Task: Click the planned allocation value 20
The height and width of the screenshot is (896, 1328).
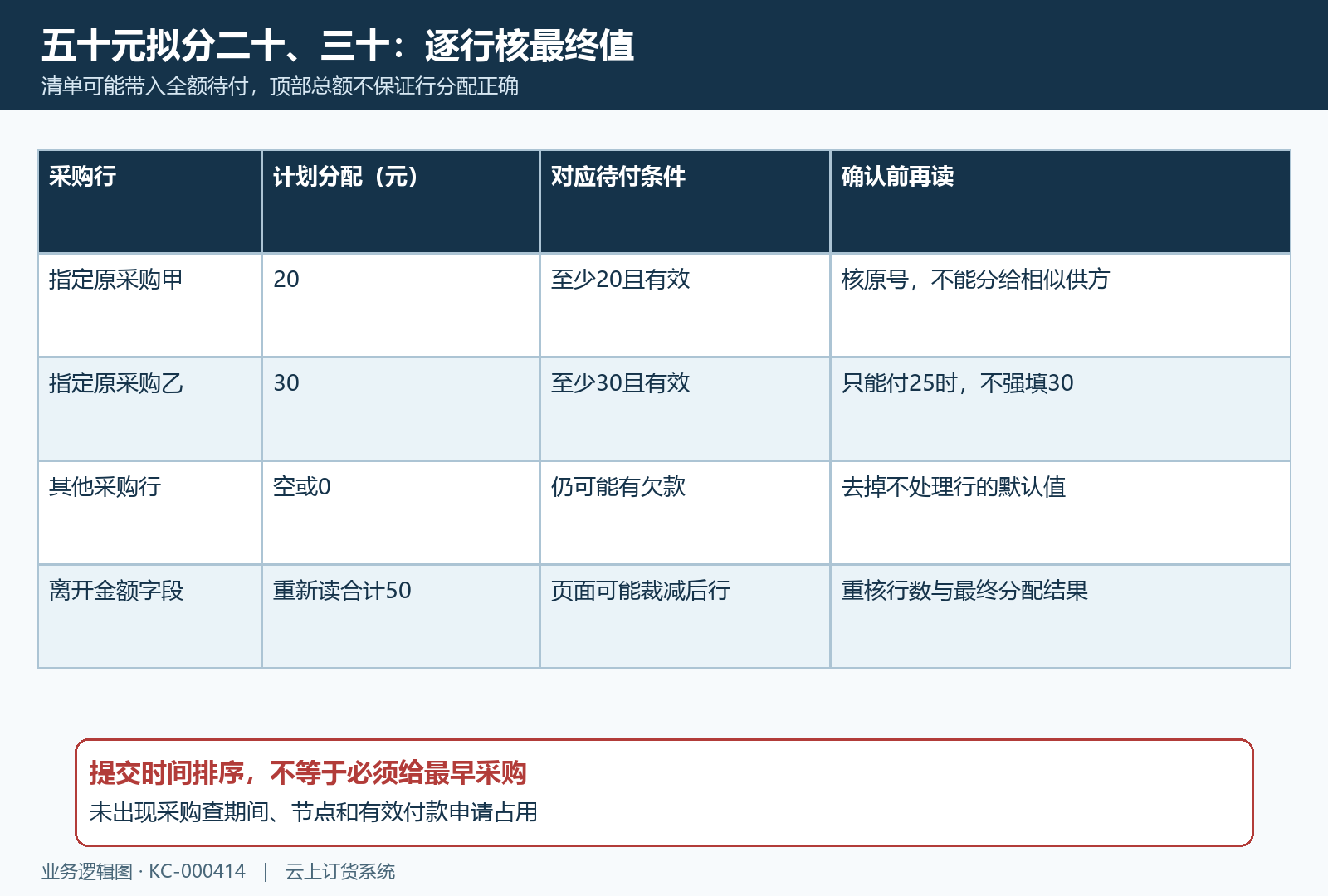Action: coord(286,280)
